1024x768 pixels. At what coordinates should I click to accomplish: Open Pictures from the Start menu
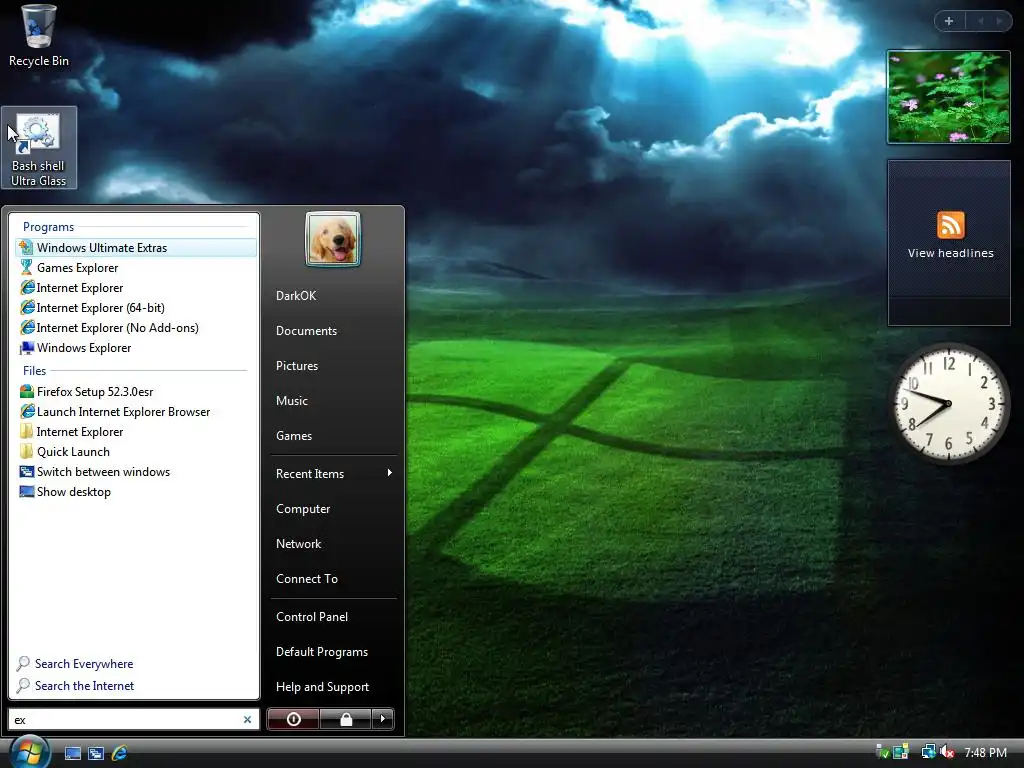[296, 366]
